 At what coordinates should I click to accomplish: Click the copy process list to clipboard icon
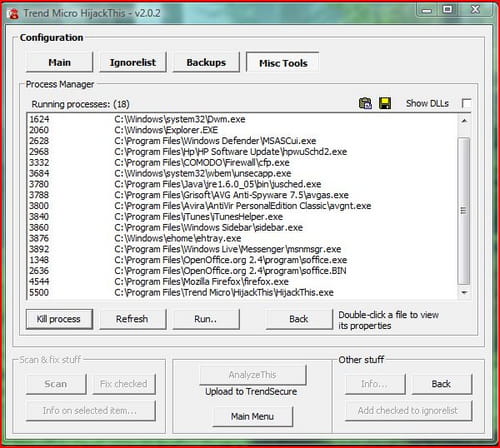click(x=365, y=103)
